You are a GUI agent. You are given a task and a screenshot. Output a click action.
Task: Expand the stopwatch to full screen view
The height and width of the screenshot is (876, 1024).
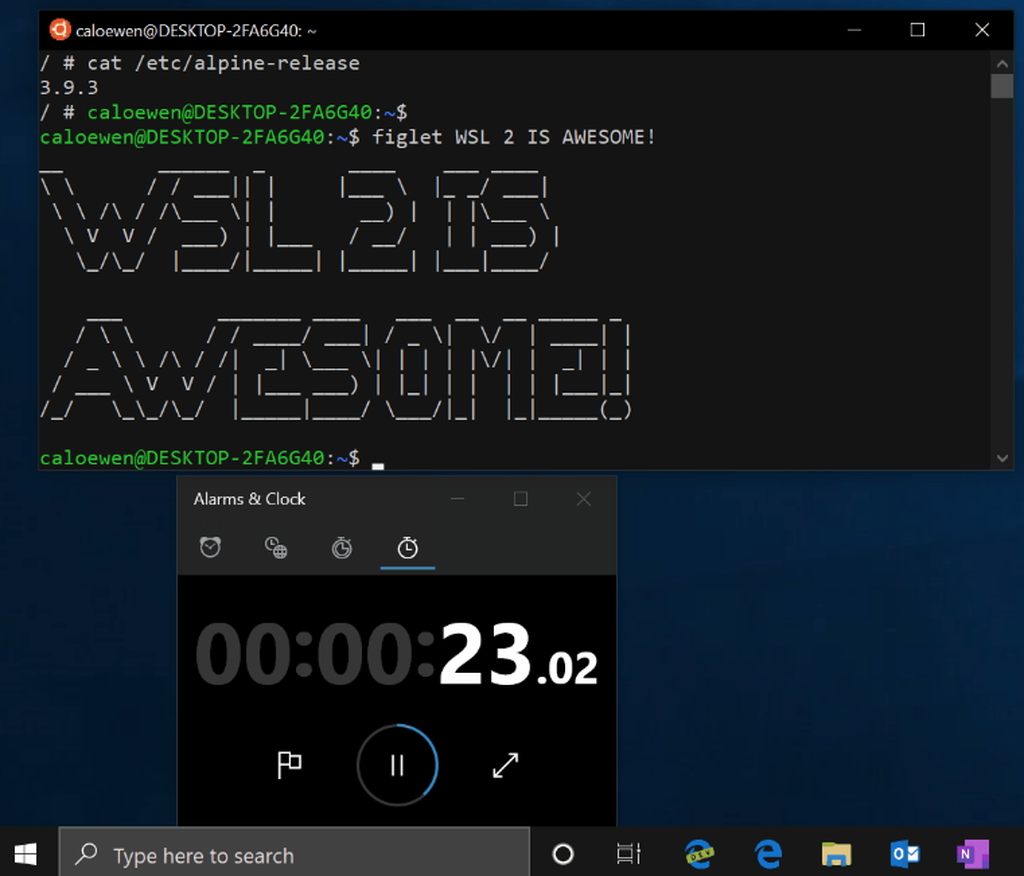[x=506, y=764]
